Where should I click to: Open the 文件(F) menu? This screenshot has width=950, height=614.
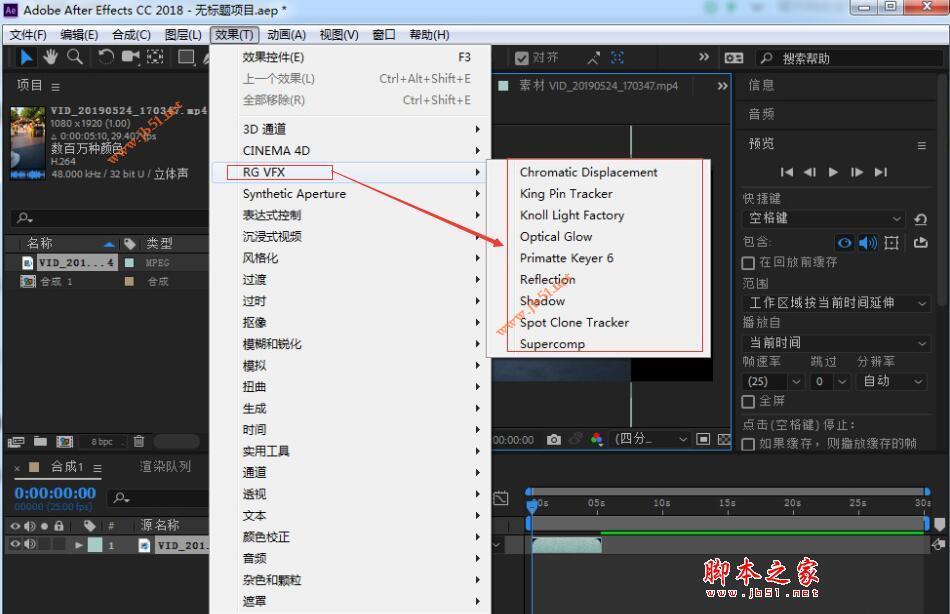point(28,35)
